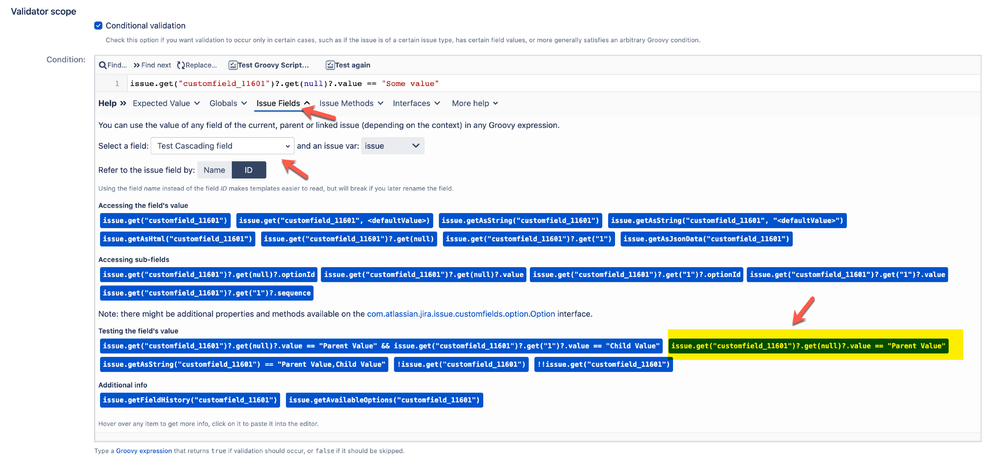Insert ?.get("1")?.optionId sub-field snippet
The height and width of the screenshot is (455, 999).
636,275
